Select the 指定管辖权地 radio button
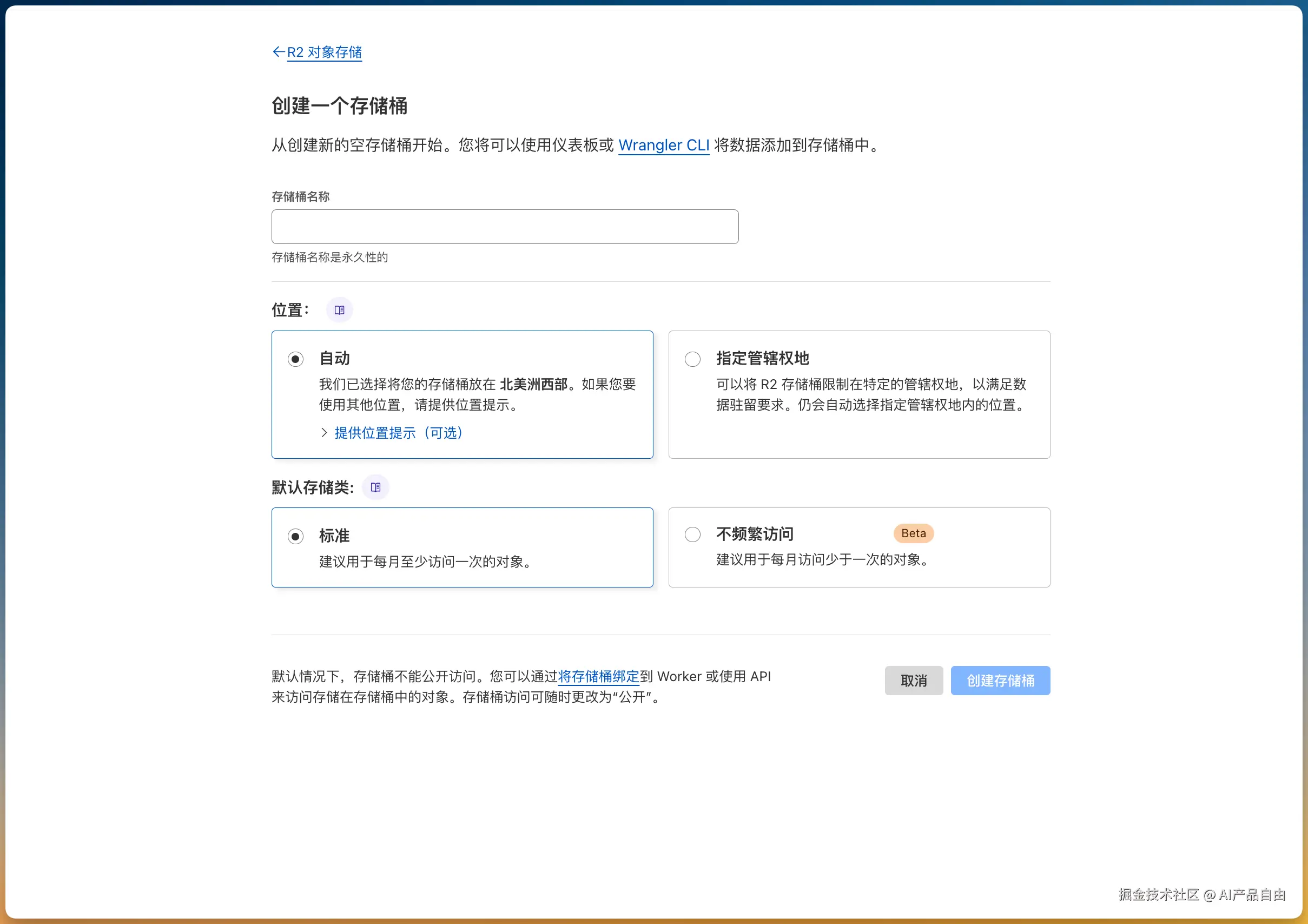The height and width of the screenshot is (924, 1308). [x=692, y=359]
